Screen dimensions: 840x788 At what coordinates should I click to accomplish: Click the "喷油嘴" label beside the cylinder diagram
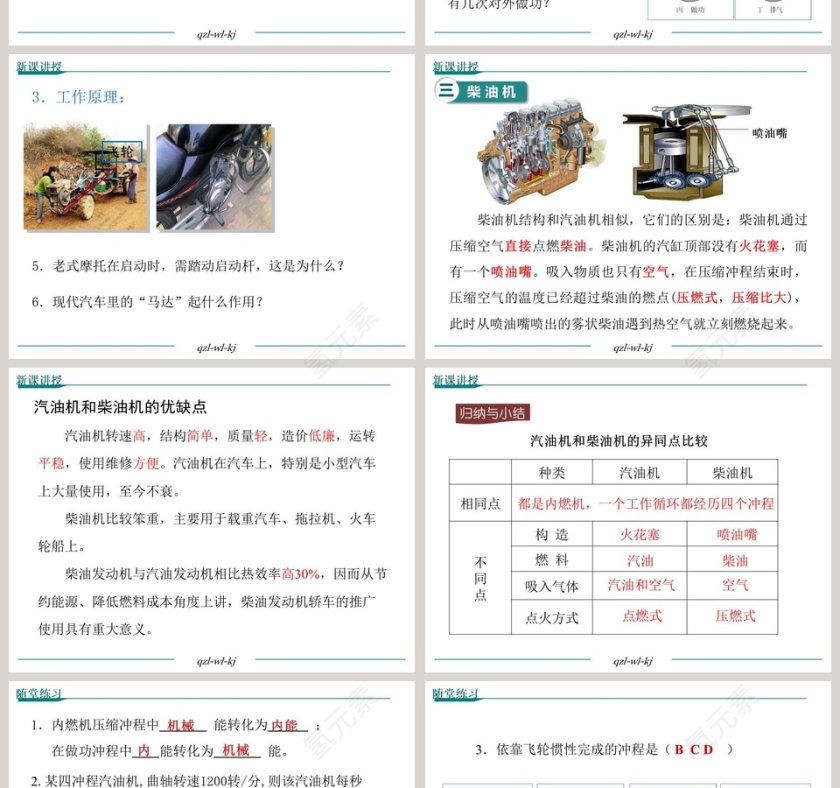pyautogui.click(x=769, y=132)
